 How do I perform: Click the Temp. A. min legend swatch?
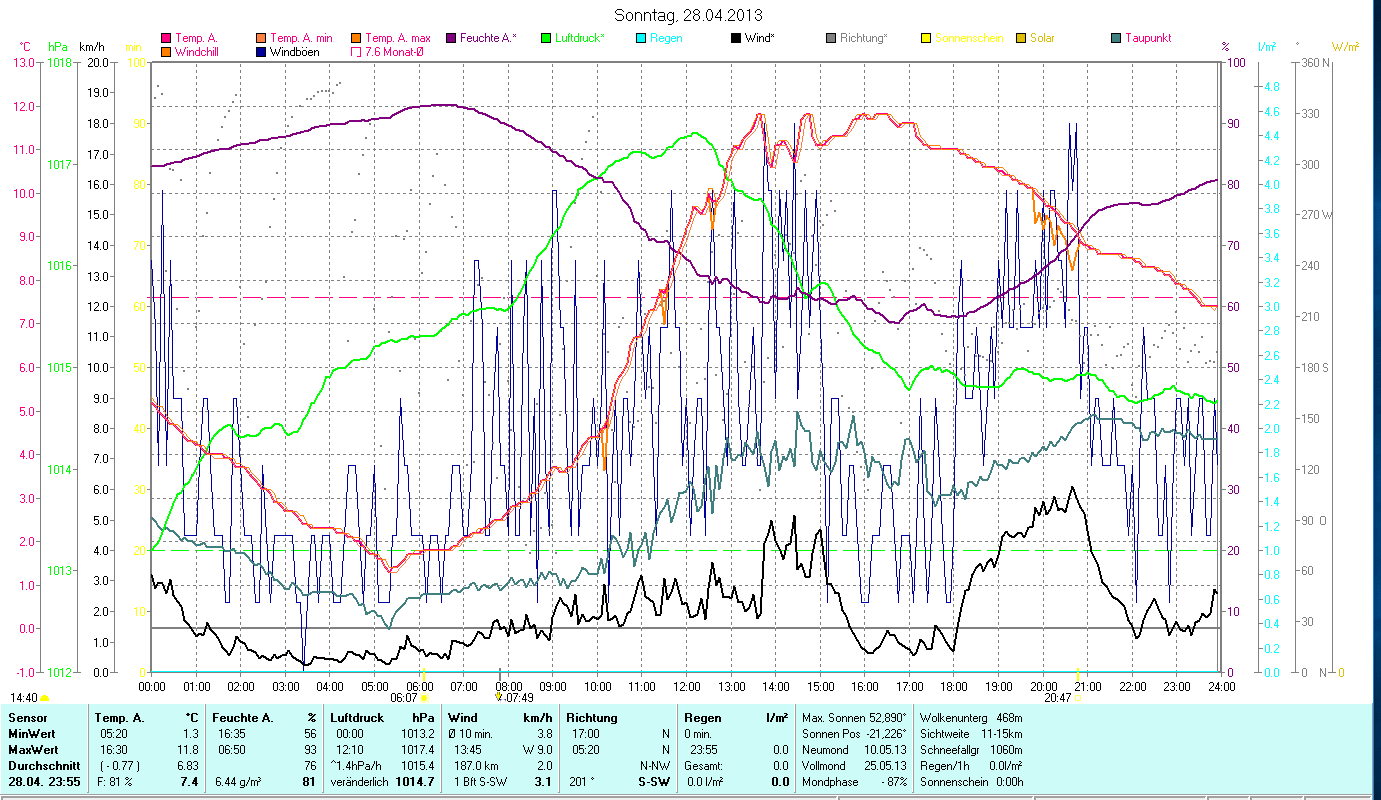[263, 38]
